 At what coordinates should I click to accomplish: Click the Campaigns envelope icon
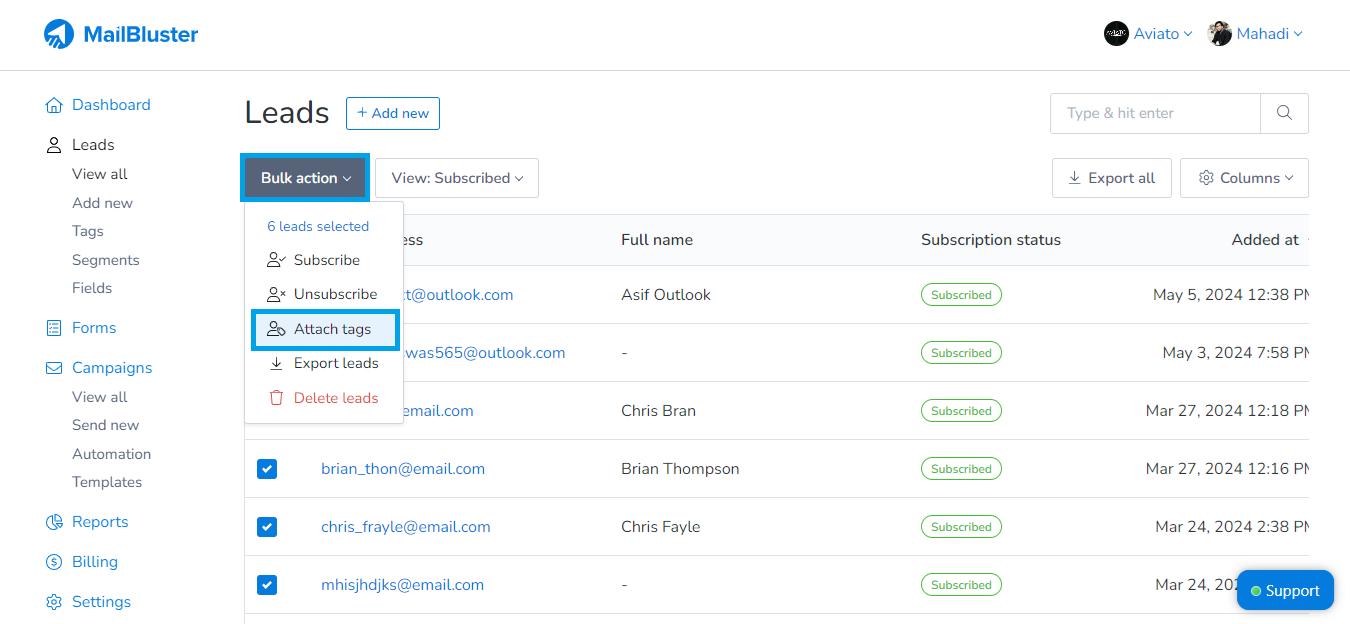(52, 367)
